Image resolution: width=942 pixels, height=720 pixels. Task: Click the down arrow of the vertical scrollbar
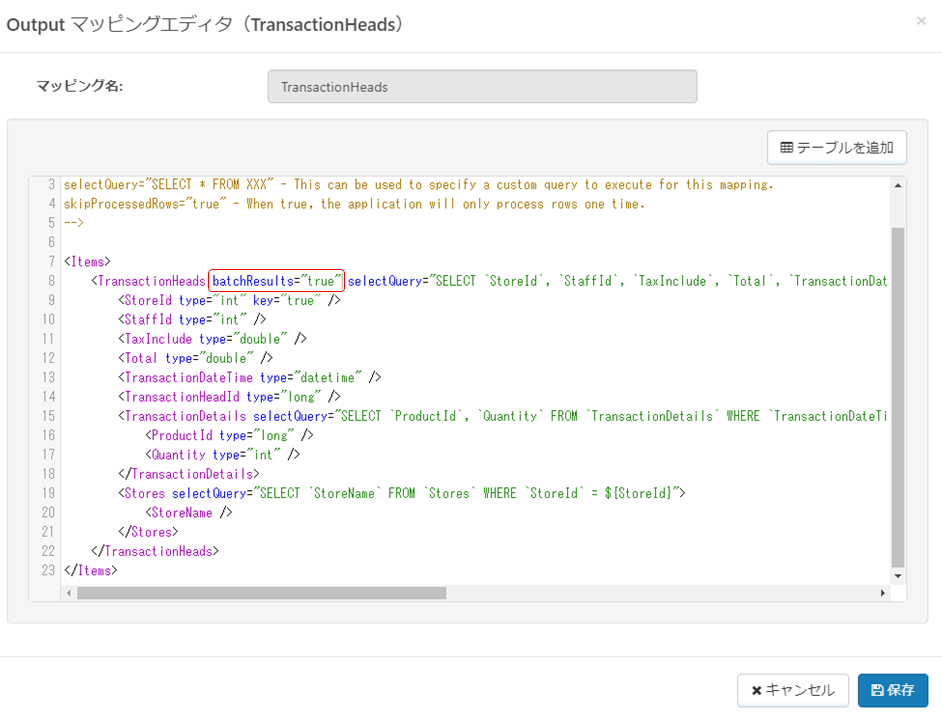897,575
